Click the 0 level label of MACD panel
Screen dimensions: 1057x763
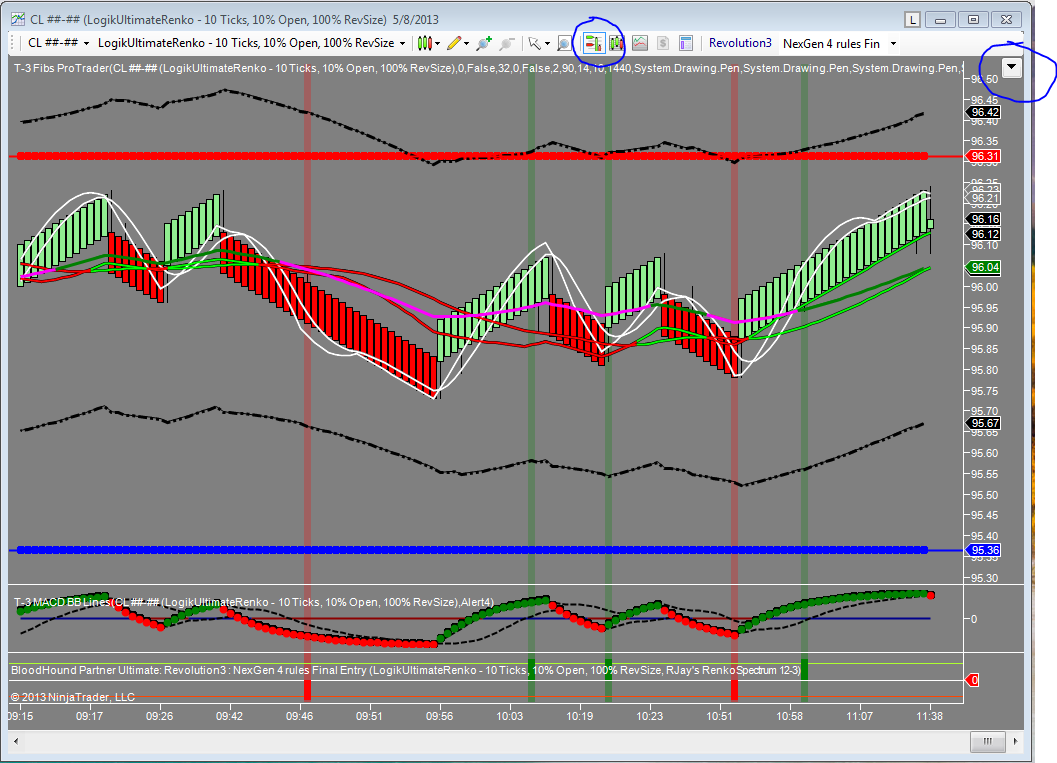(x=973, y=619)
